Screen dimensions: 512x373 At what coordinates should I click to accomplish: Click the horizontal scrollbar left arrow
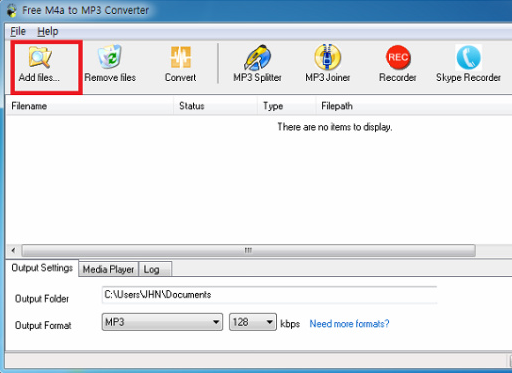(13, 250)
